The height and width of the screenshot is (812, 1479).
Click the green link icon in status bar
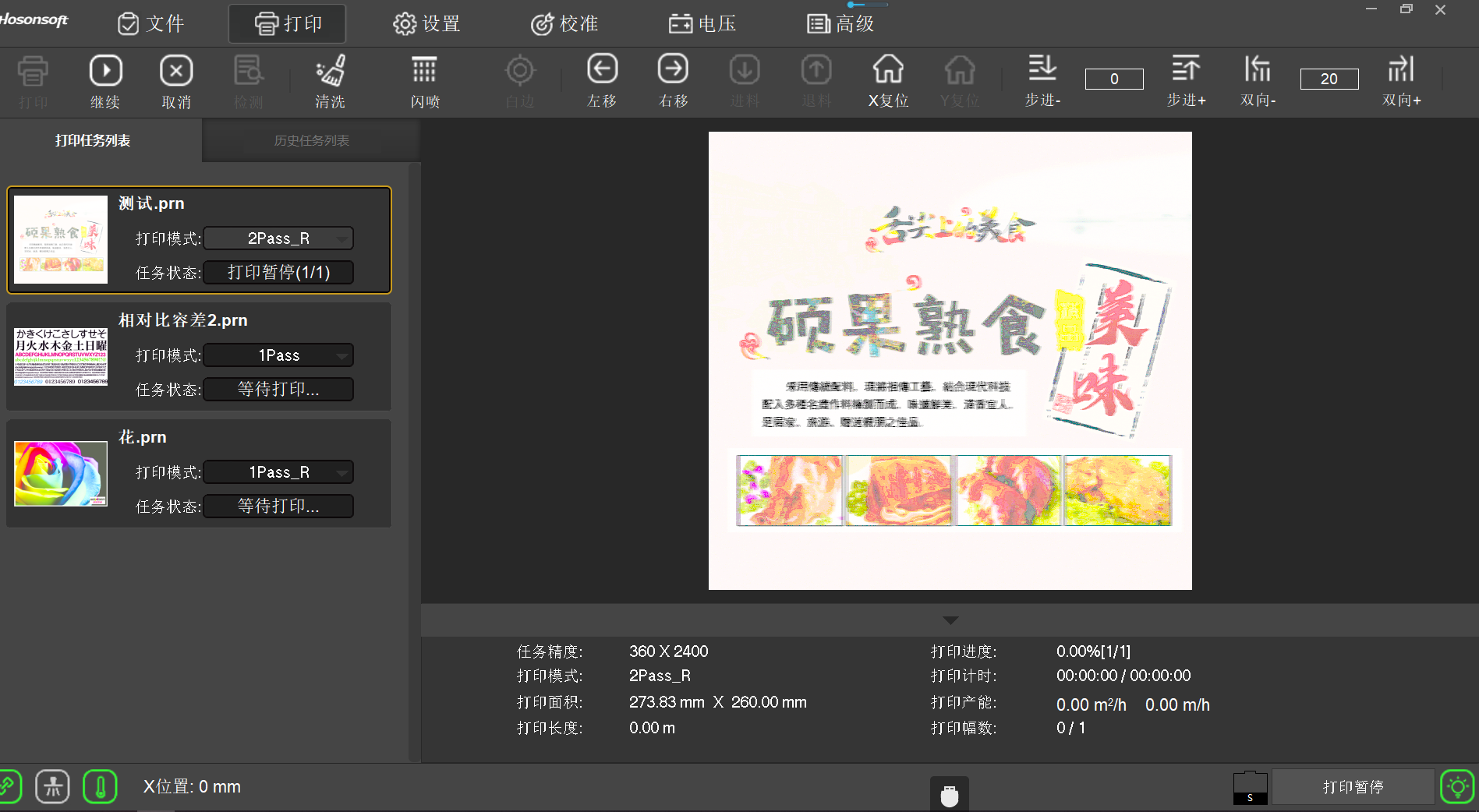pos(9,786)
